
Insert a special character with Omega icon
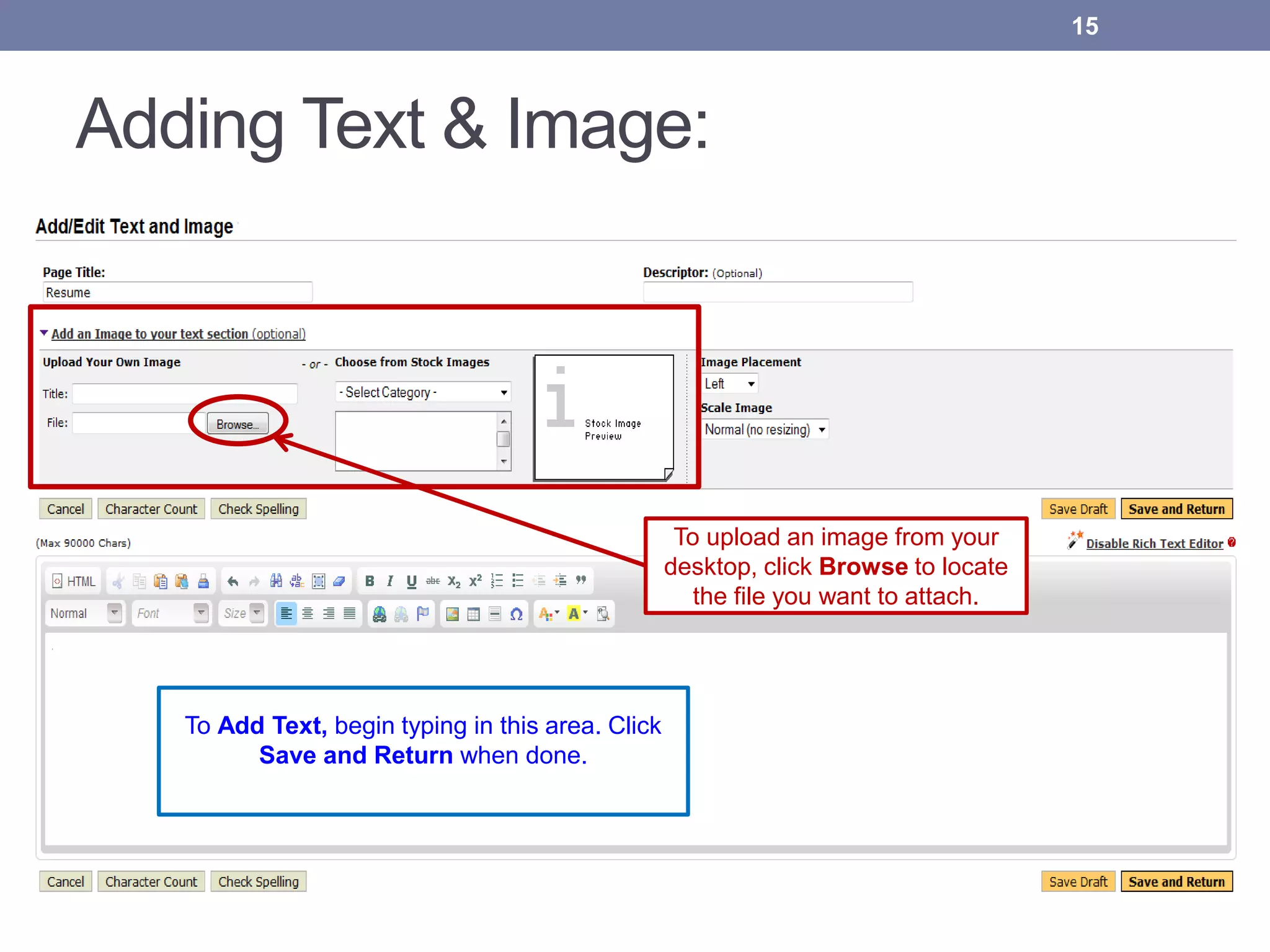(x=516, y=614)
